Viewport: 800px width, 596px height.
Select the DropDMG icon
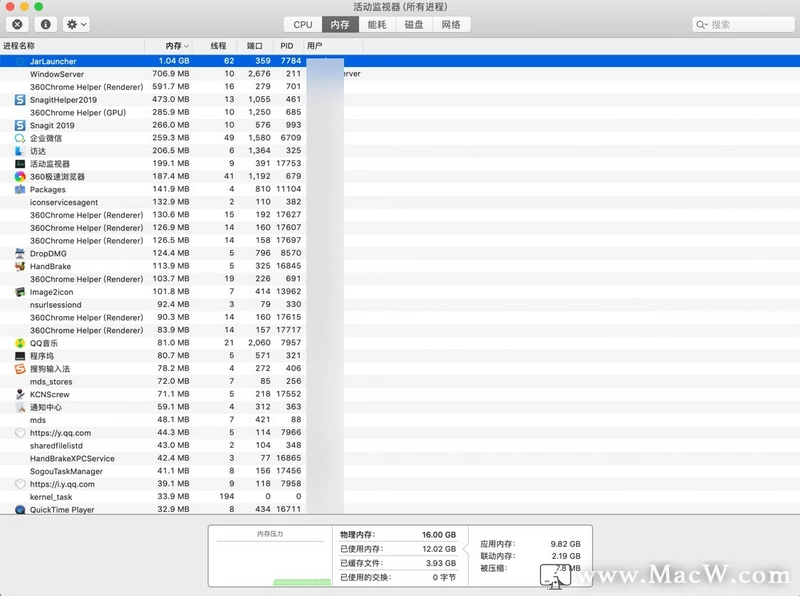(x=20, y=254)
